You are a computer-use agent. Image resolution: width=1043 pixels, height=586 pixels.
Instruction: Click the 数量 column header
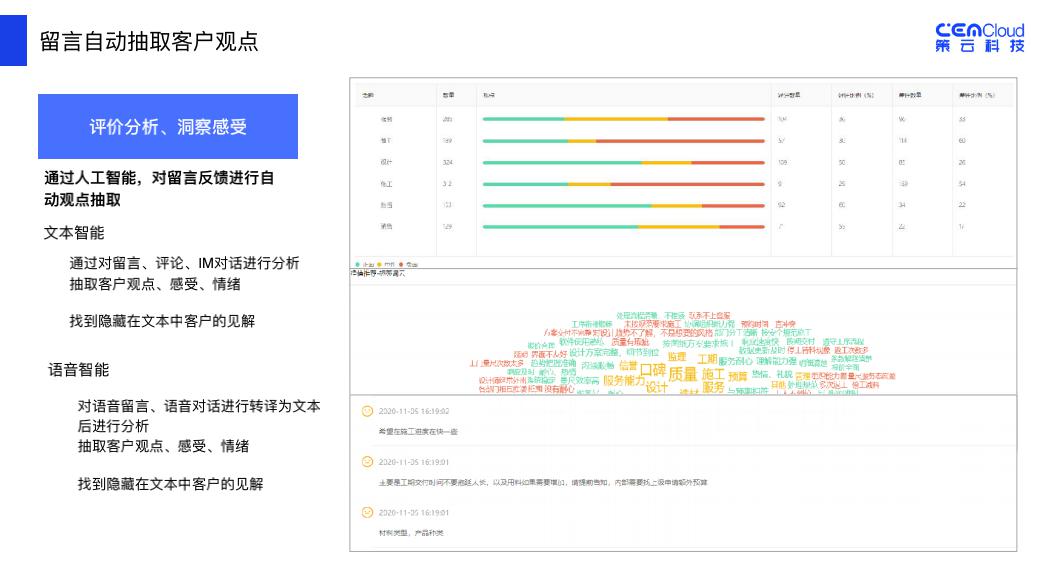click(448, 95)
